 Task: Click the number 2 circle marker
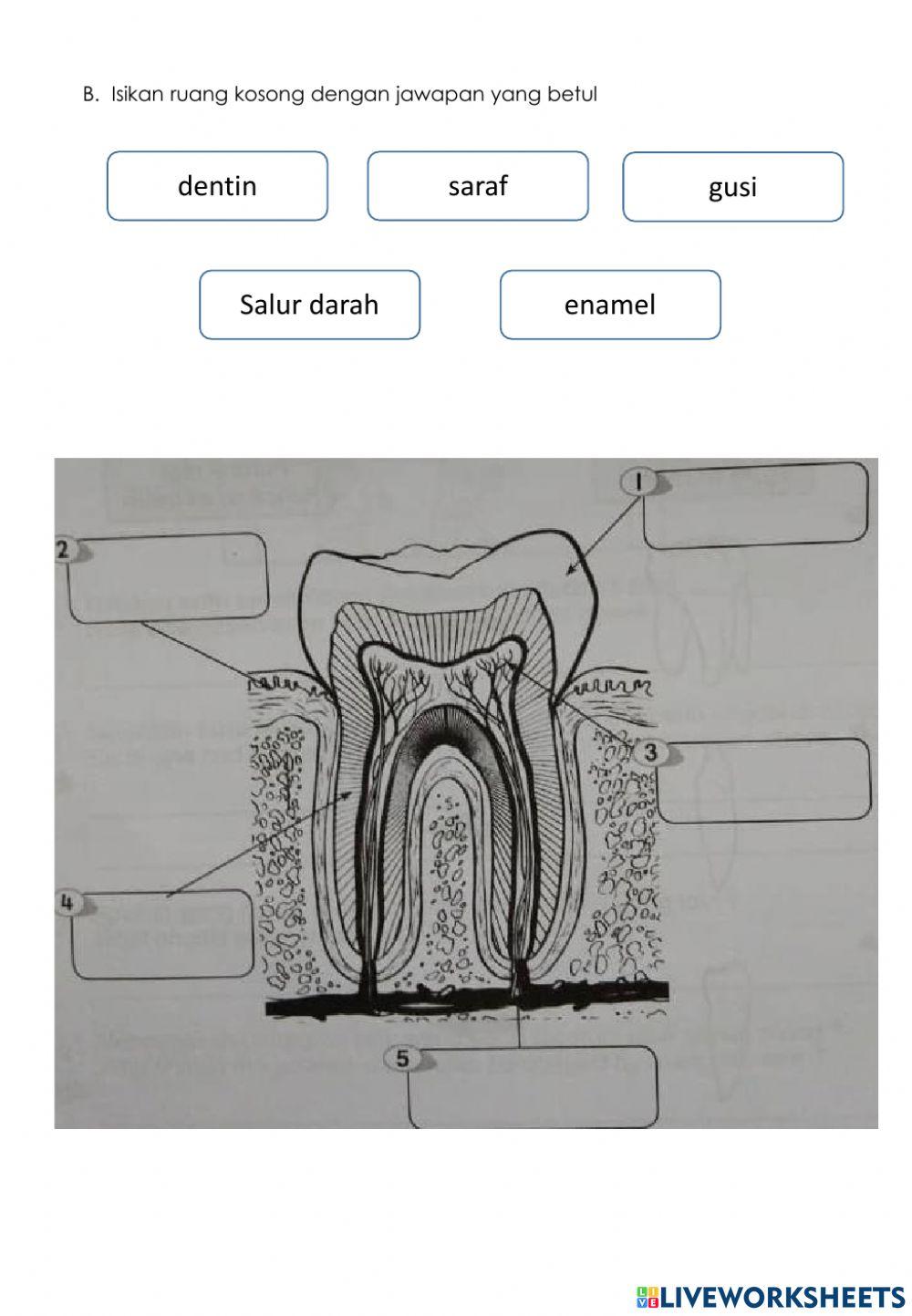tap(66, 550)
